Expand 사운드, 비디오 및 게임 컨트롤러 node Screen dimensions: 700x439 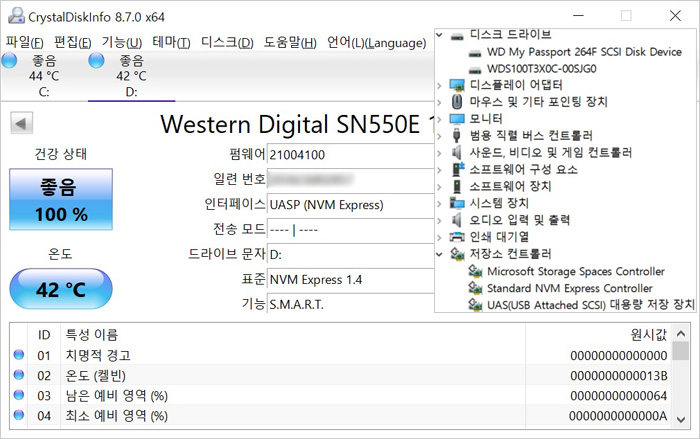pos(439,153)
